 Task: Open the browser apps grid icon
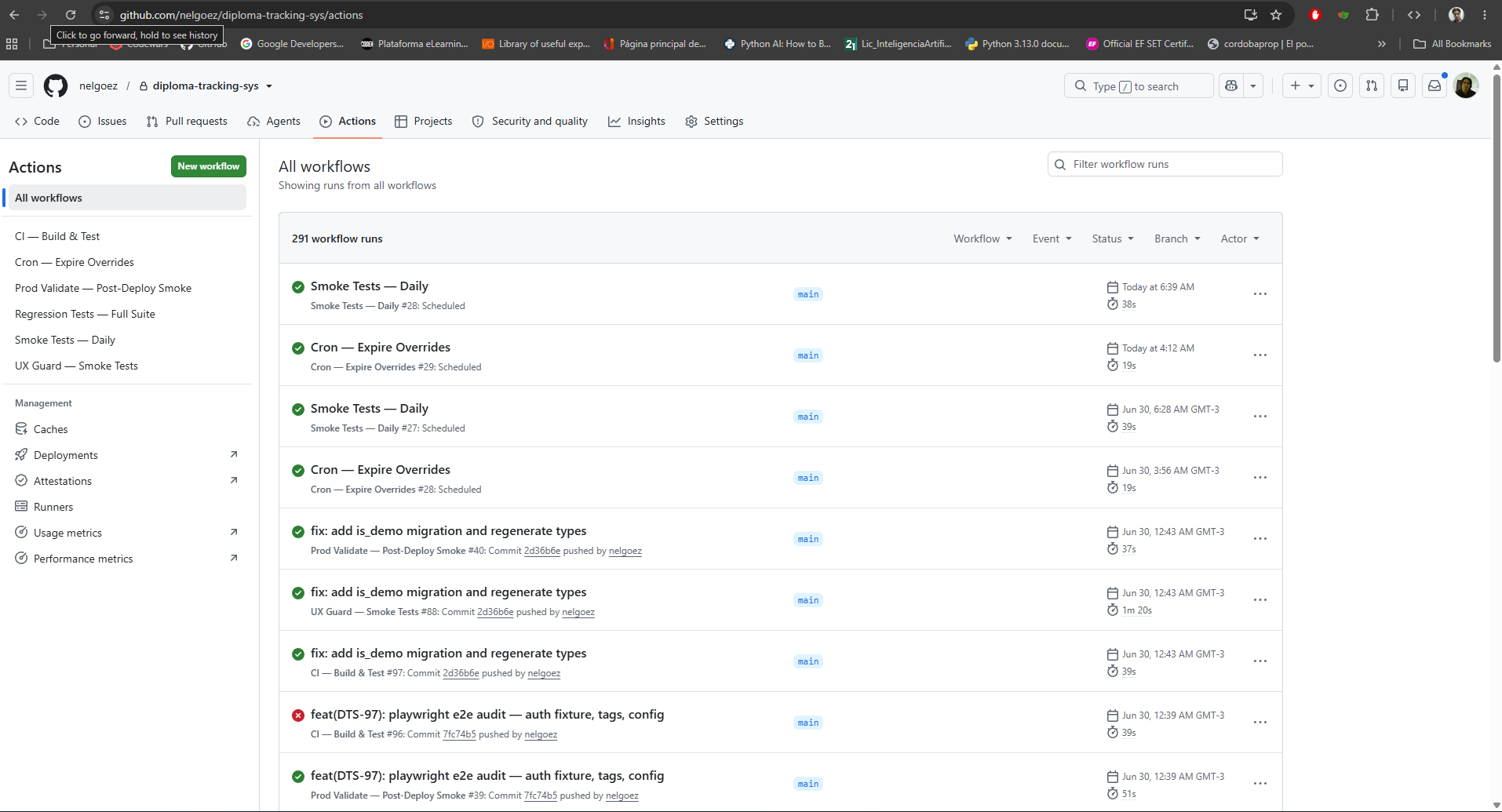(x=12, y=44)
